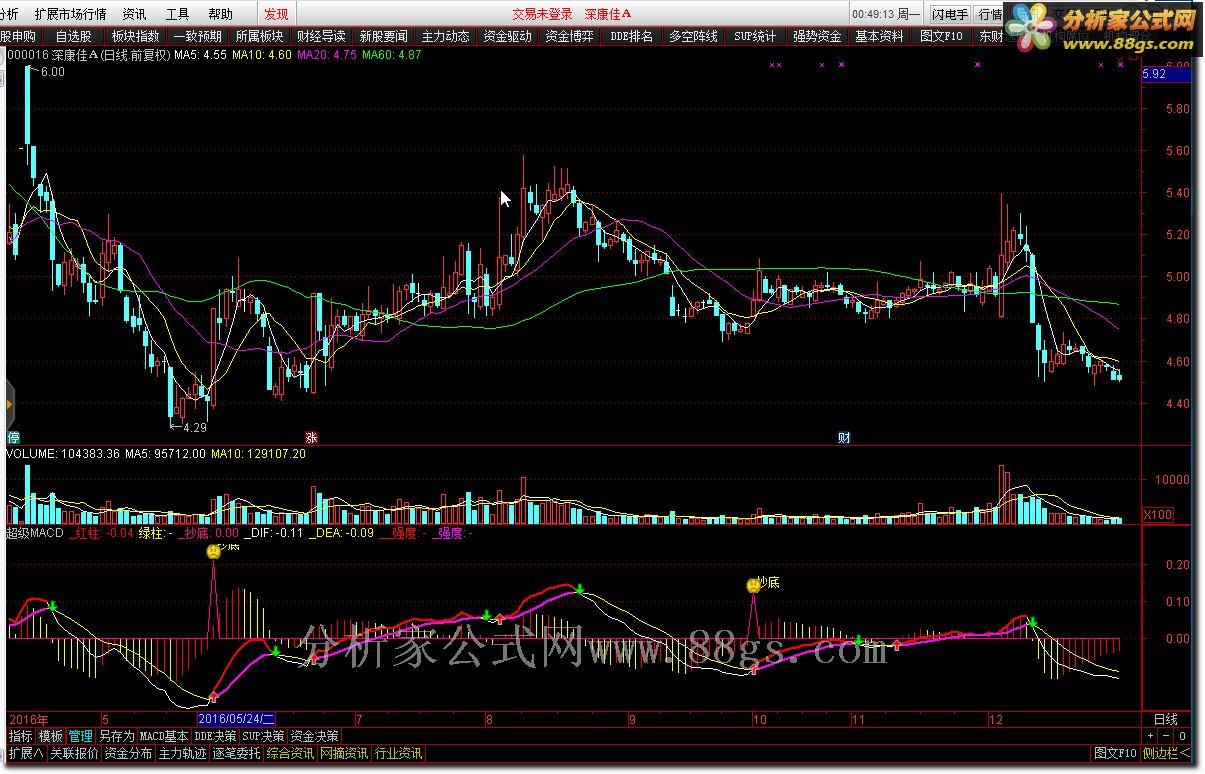Click the 0 reset-zoom button at bottom right

pos(1182,736)
